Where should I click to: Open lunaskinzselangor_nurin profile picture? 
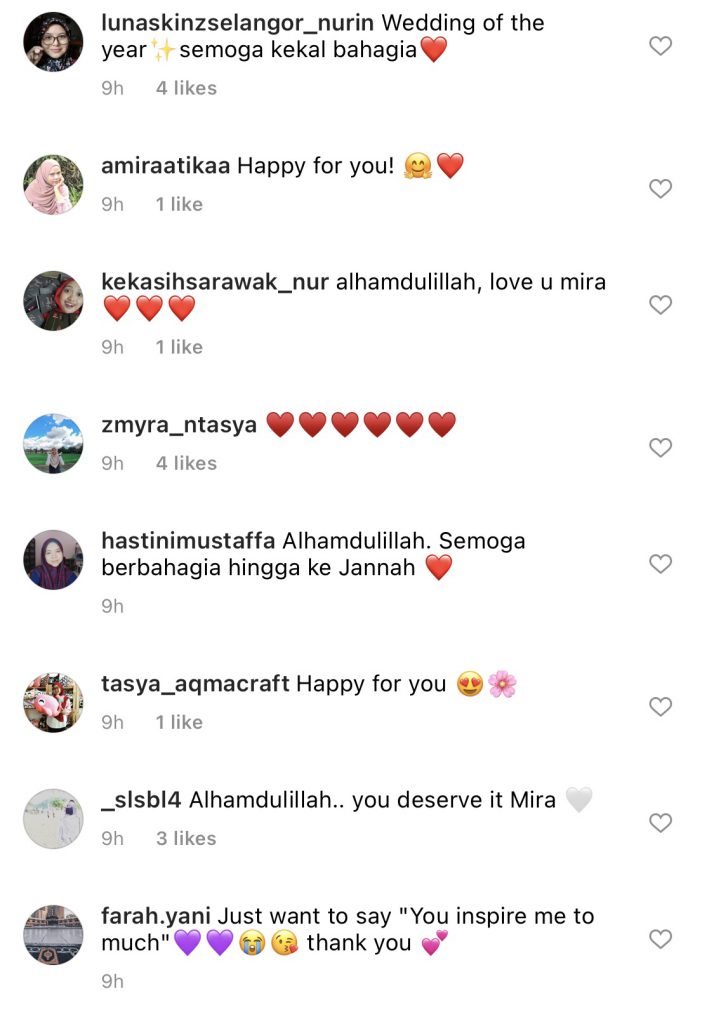pos(54,42)
